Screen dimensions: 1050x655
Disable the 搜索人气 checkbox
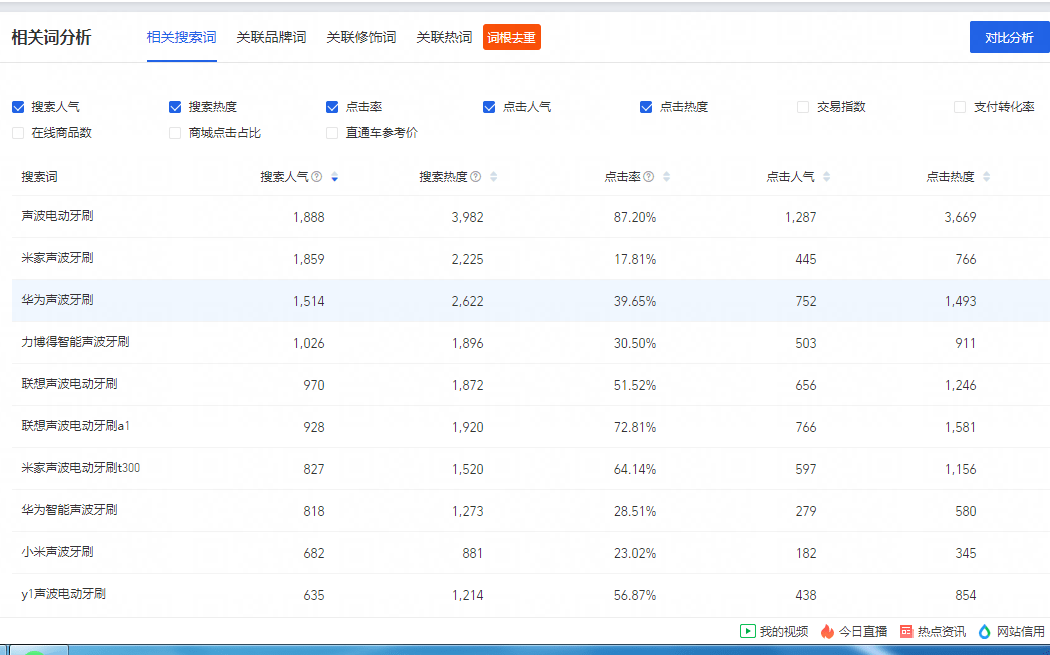click(x=17, y=106)
